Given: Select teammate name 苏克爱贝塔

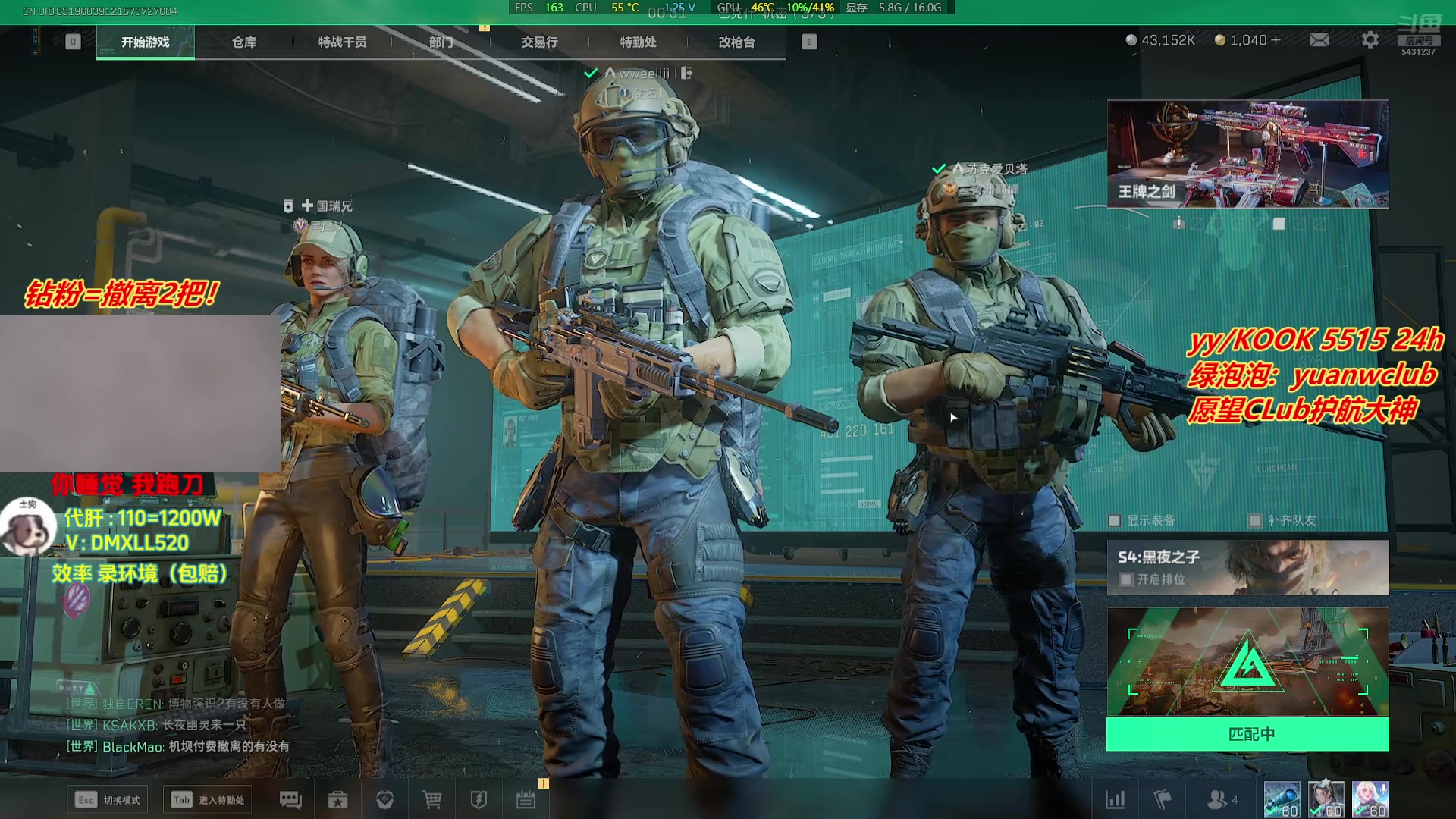Looking at the screenshot, I should (997, 168).
